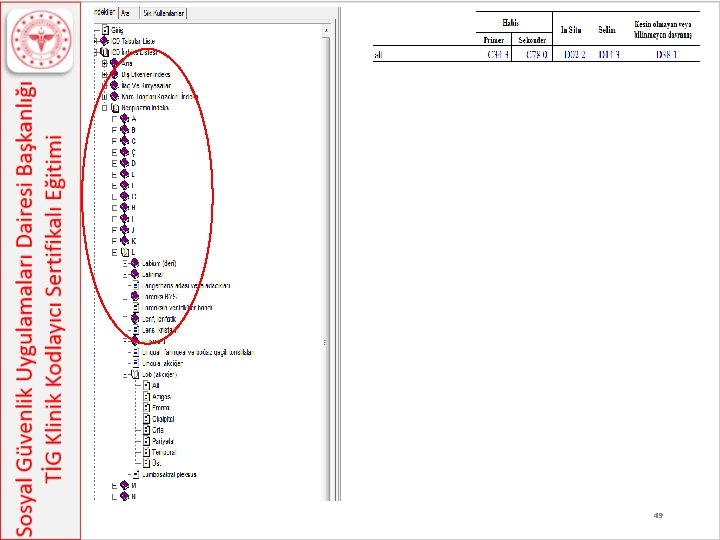This screenshot has height=540, width=720.
Task: Collapse the open letter L node
Action: pyautogui.click(x=114, y=252)
